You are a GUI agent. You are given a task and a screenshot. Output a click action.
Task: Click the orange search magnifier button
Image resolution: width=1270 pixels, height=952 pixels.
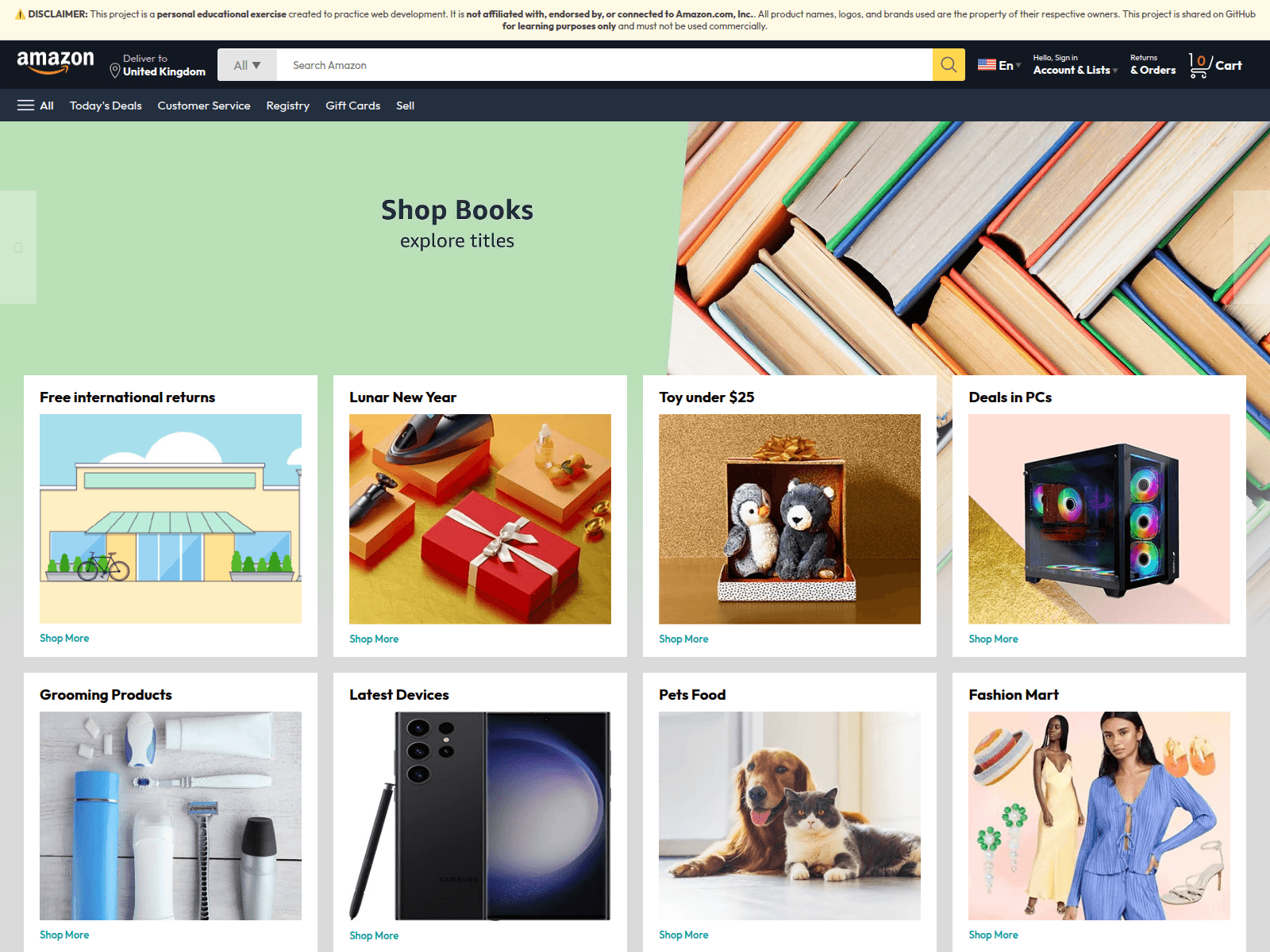[x=949, y=65]
